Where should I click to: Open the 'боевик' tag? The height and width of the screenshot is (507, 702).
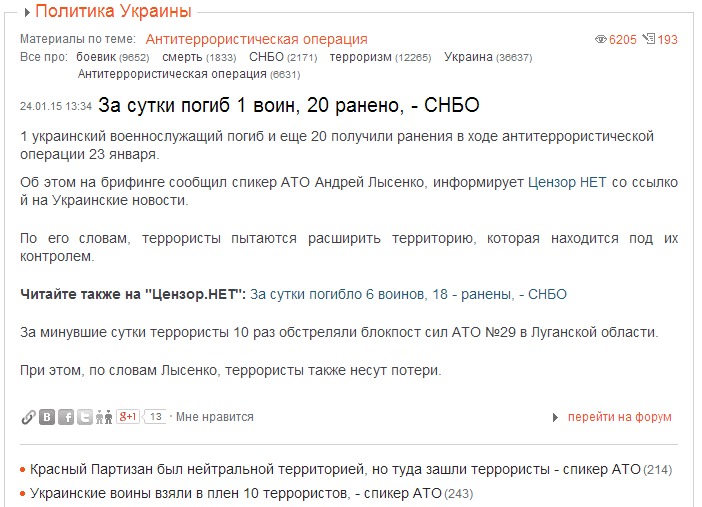coord(97,57)
